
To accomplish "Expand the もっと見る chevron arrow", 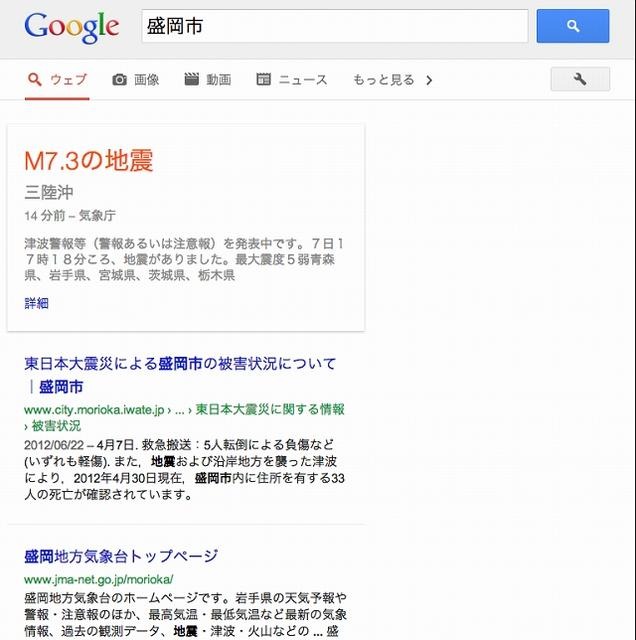I will (x=429, y=80).
